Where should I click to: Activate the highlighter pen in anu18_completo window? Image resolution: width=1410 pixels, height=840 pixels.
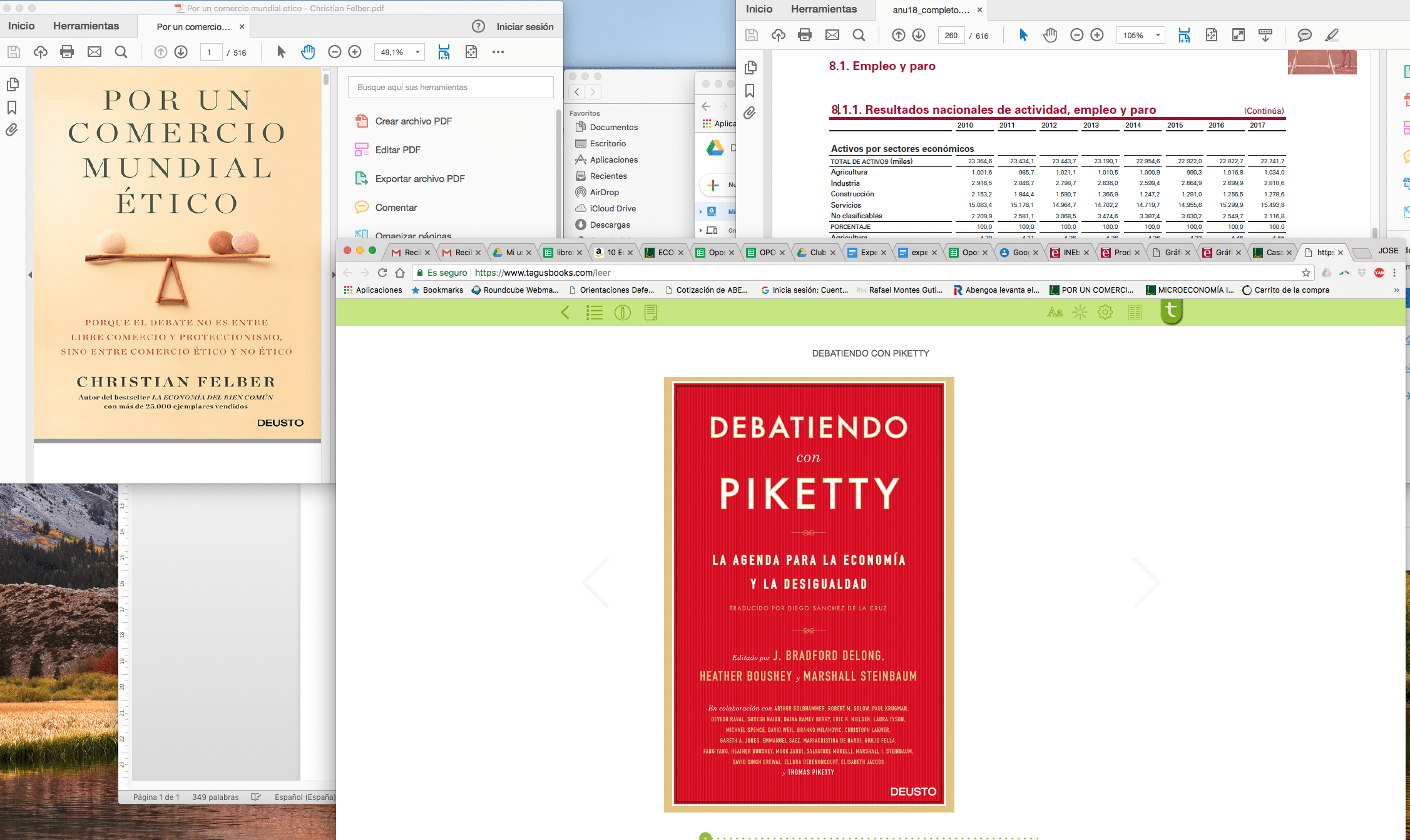pyautogui.click(x=1332, y=35)
